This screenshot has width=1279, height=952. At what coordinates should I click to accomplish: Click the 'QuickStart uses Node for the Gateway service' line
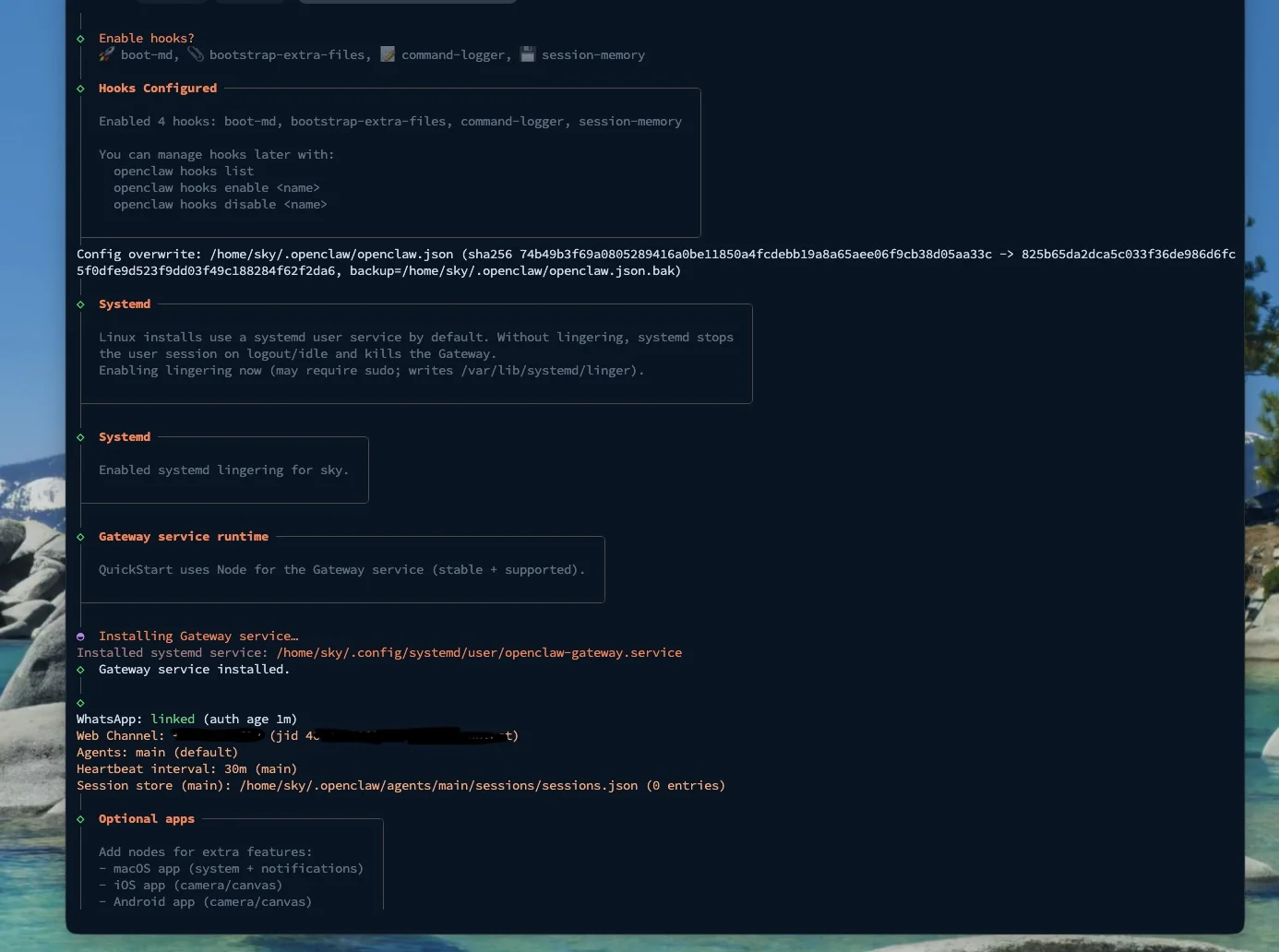point(342,570)
